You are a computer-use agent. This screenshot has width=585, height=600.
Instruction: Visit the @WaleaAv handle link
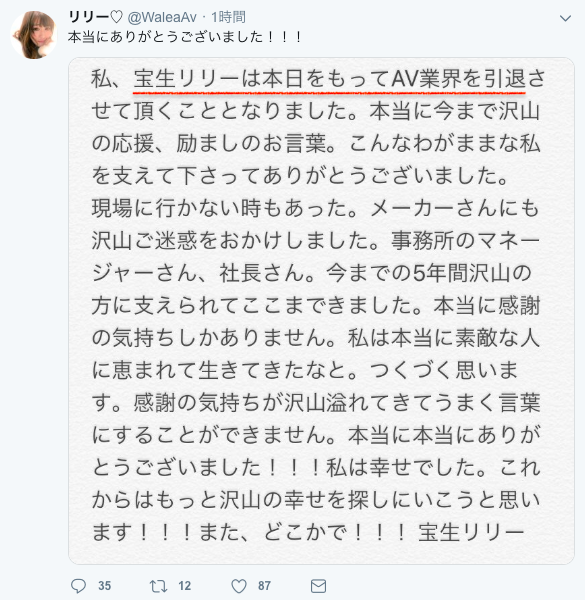pyautogui.click(x=162, y=17)
